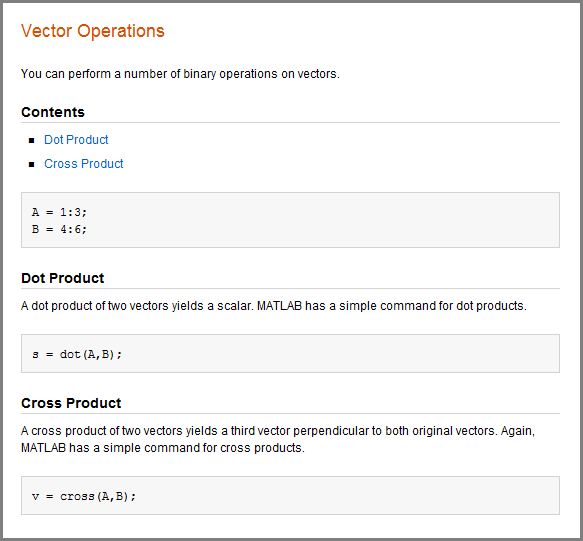Screen dimensions: 583x541
Task: Click the bullet beside Cross Product link
Action: coord(32,164)
